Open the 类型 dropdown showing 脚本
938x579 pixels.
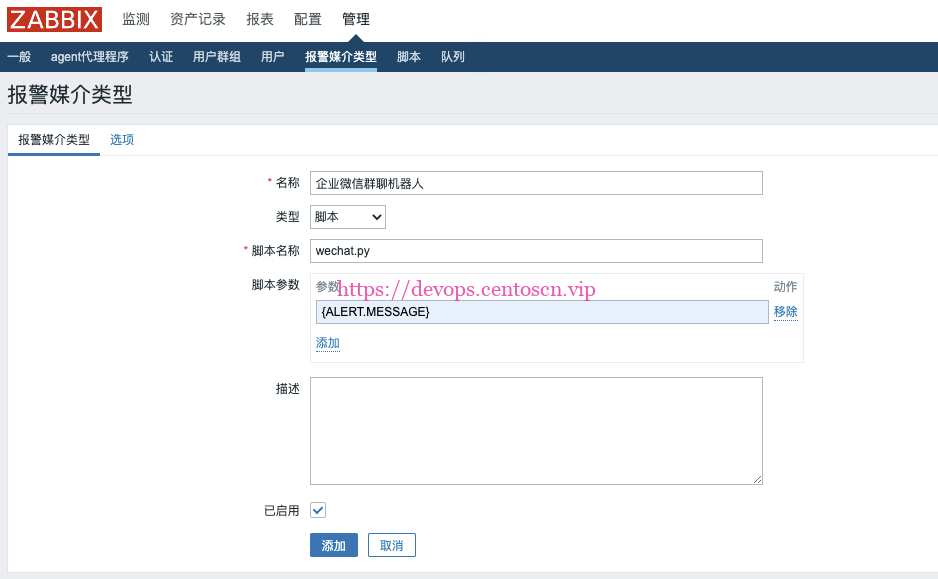[347, 216]
